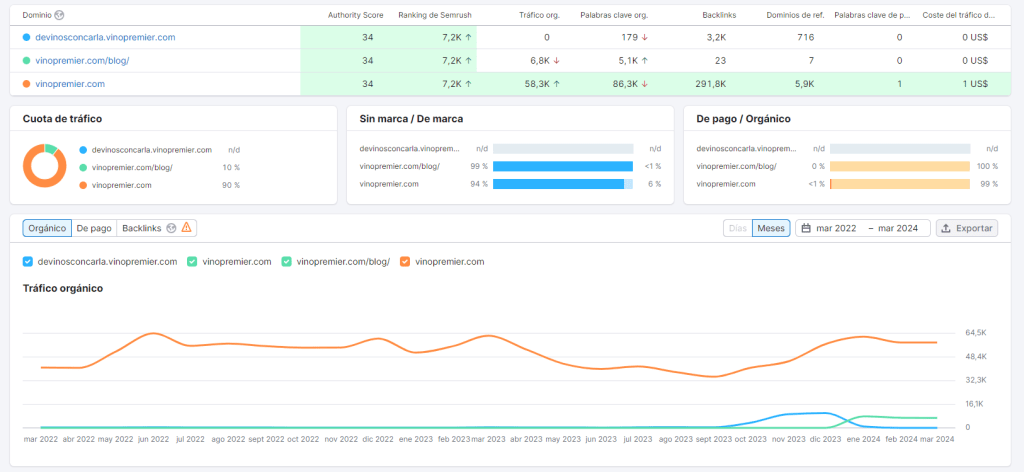Image resolution: width=1024 pixels, height=472 pixels.
Task: Uncheck the vinopremier.com/blog/ legend checkbox
Action: pyautogui.click(x=286, y=262)
